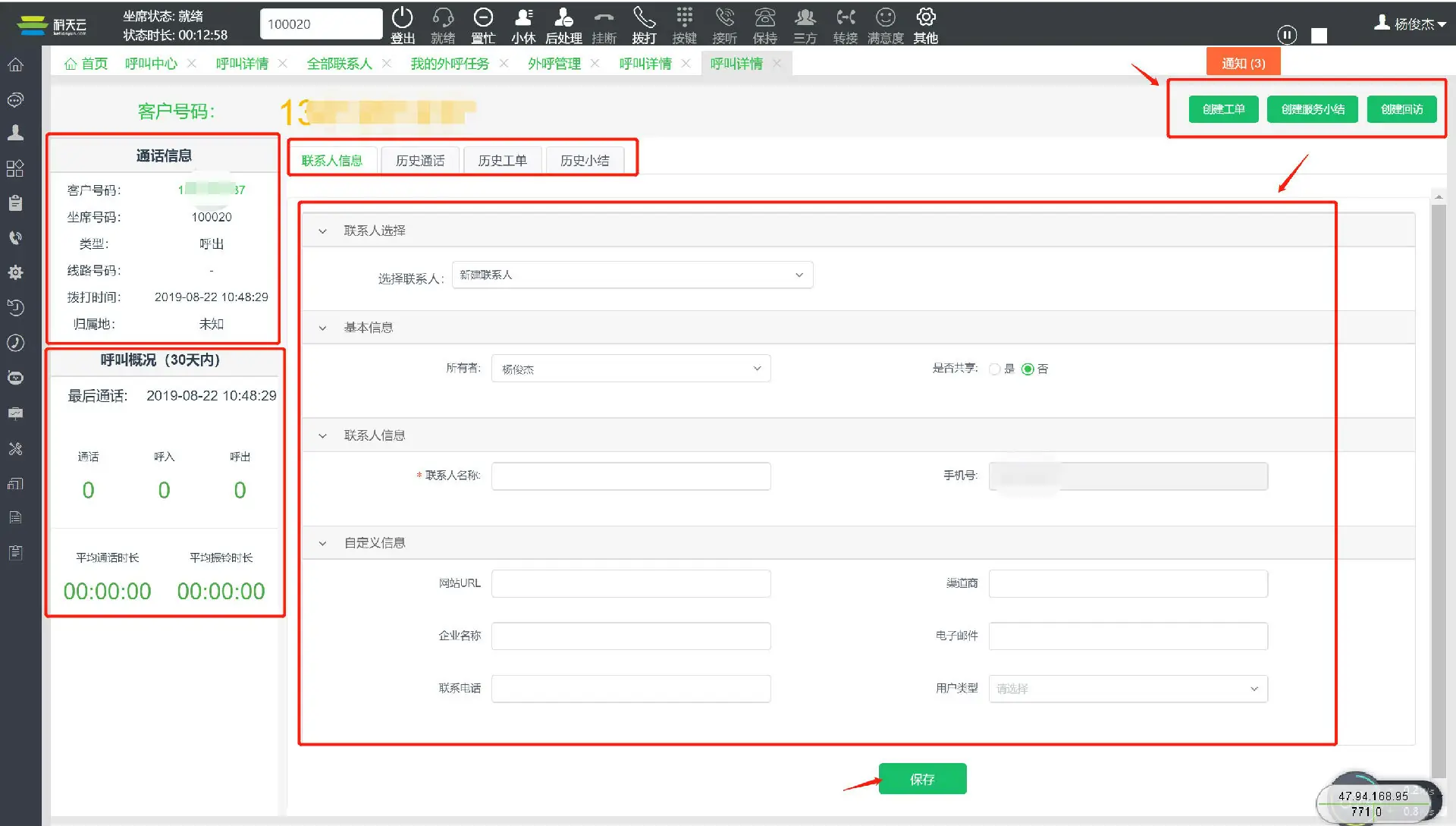Open the 外呼管理 page tab

554,64
